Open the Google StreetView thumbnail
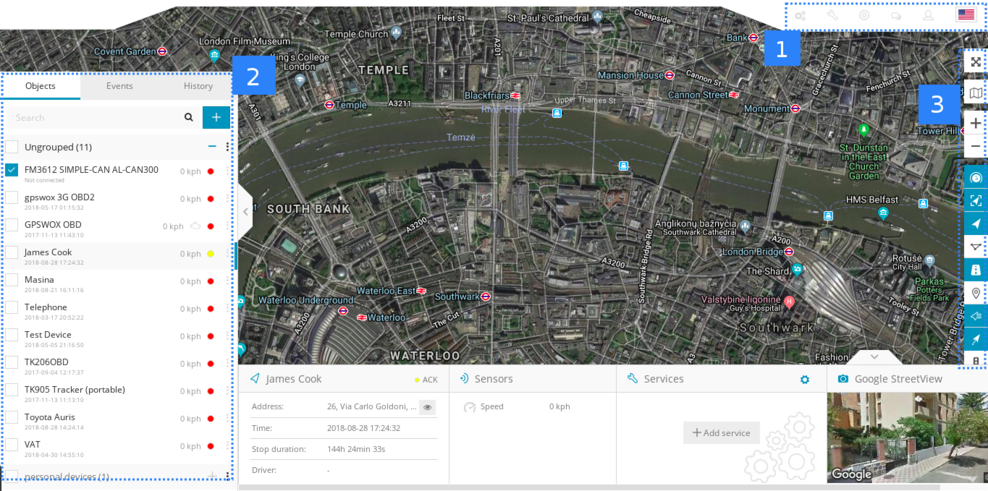Image resolution: width=988 pixels, height=491 pixels. pyautogui.click(x=907, y=437)
